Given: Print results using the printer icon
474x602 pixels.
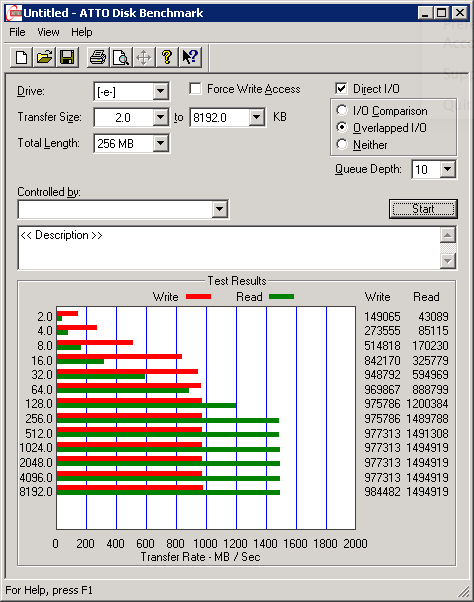Looking at the screenshot, I should [98, 58].
